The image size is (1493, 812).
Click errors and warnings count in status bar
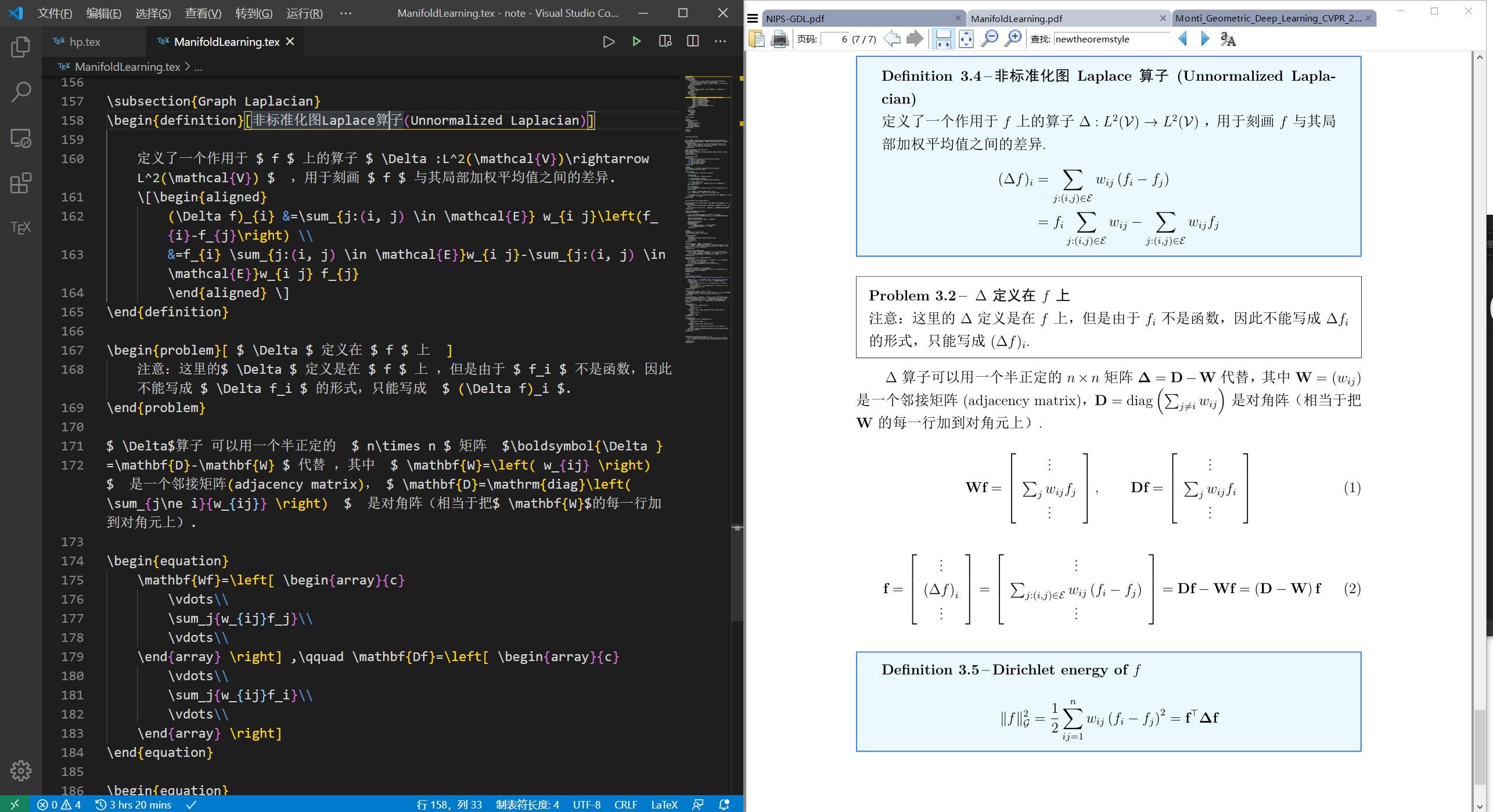point(59,804)
